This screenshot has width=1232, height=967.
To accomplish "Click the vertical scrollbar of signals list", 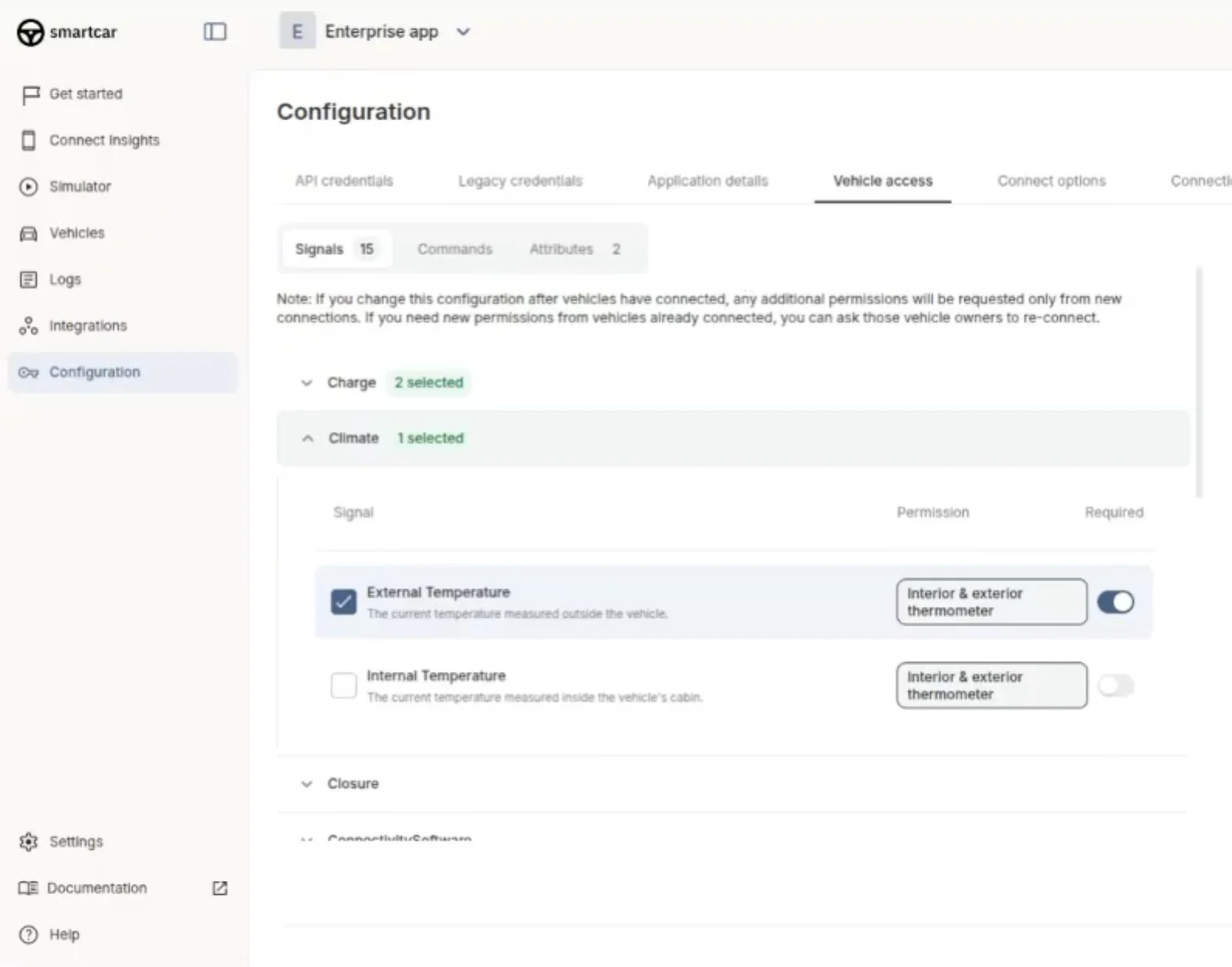I will click(1199, 383).
